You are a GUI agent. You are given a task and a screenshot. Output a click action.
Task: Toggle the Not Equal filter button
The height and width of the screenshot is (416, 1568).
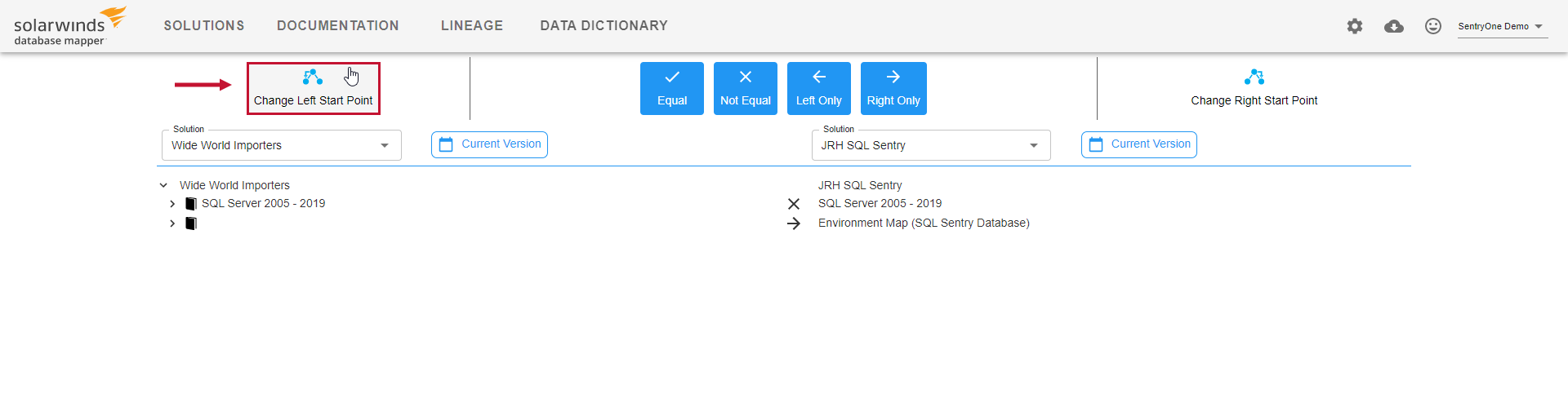point(746,88)
